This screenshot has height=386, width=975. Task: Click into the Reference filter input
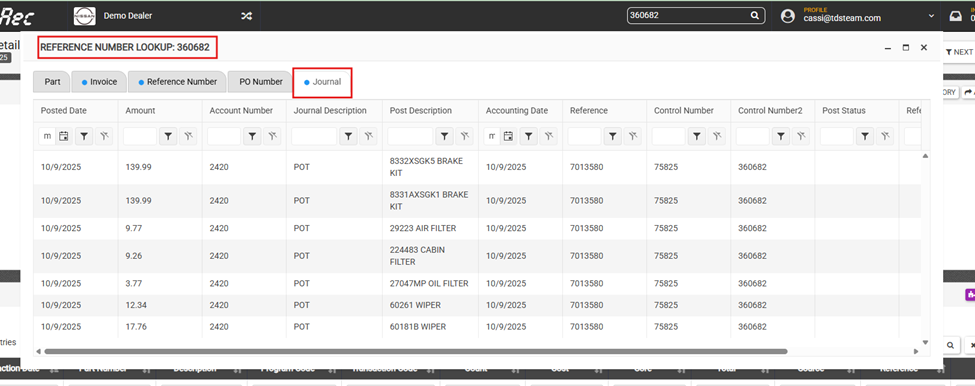(x=585, y=136)
